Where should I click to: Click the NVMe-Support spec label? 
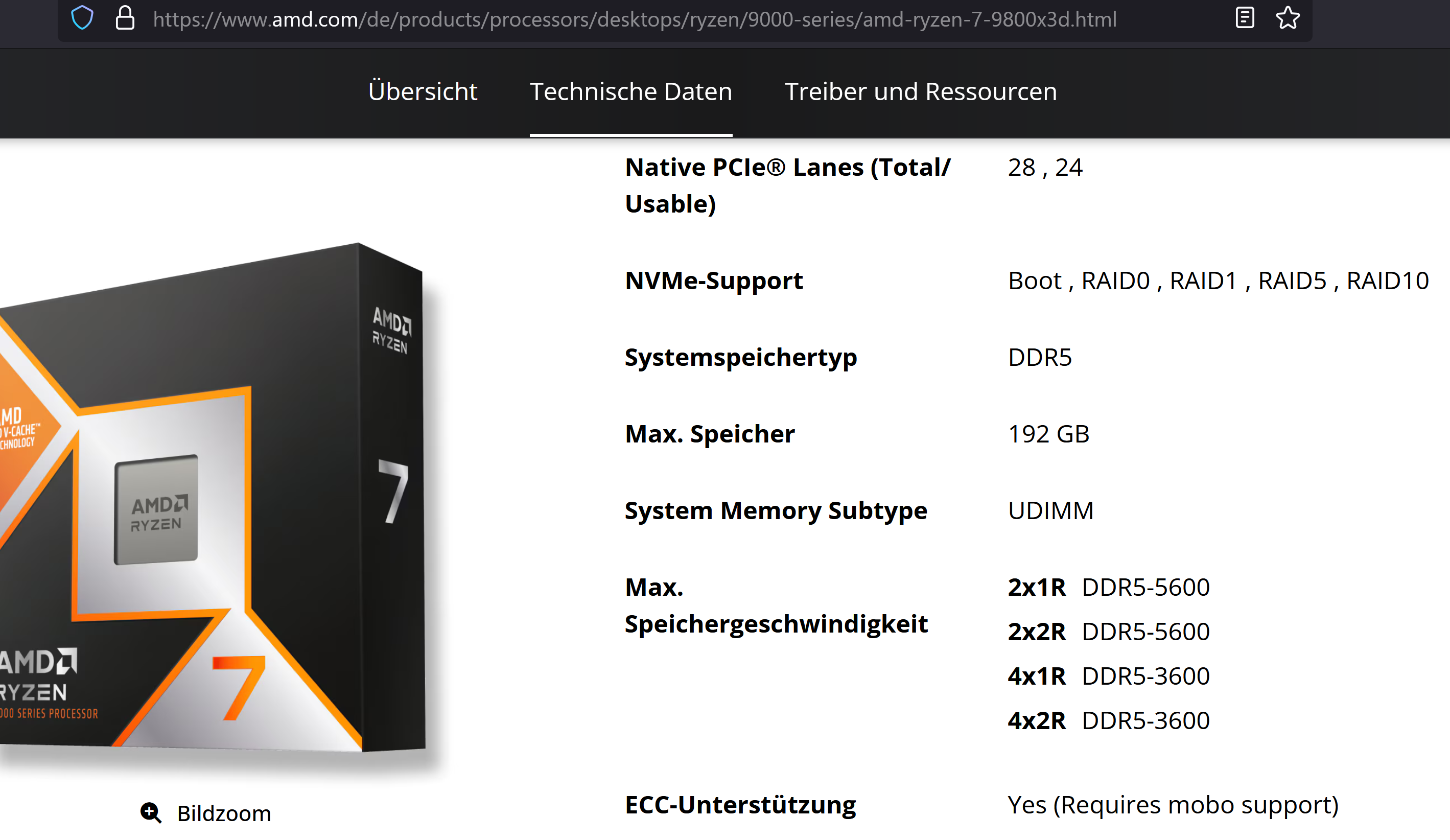pyautogui.click(x=713, y=281)
